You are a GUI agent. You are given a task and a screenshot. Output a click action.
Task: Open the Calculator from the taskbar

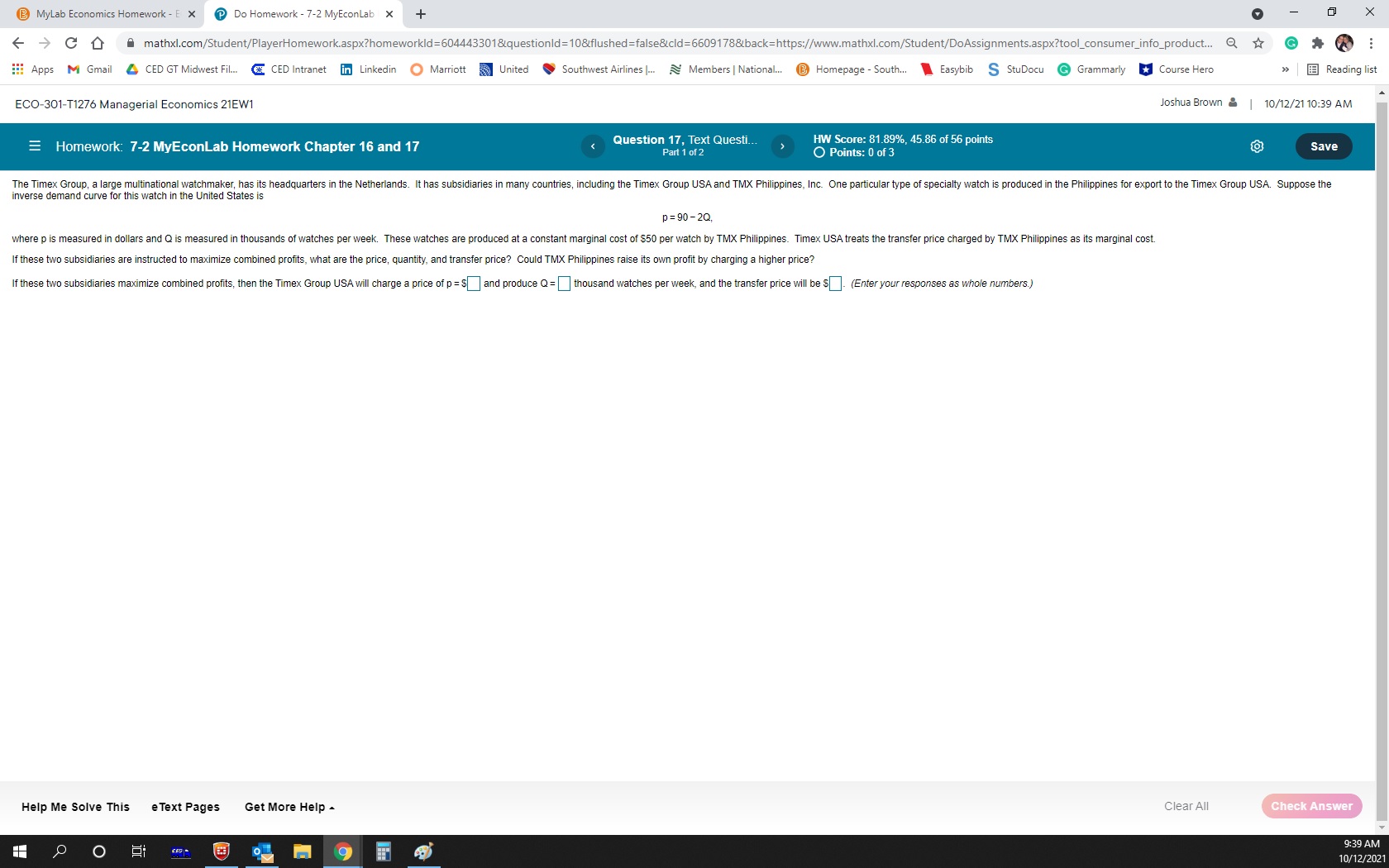[382, 851]
